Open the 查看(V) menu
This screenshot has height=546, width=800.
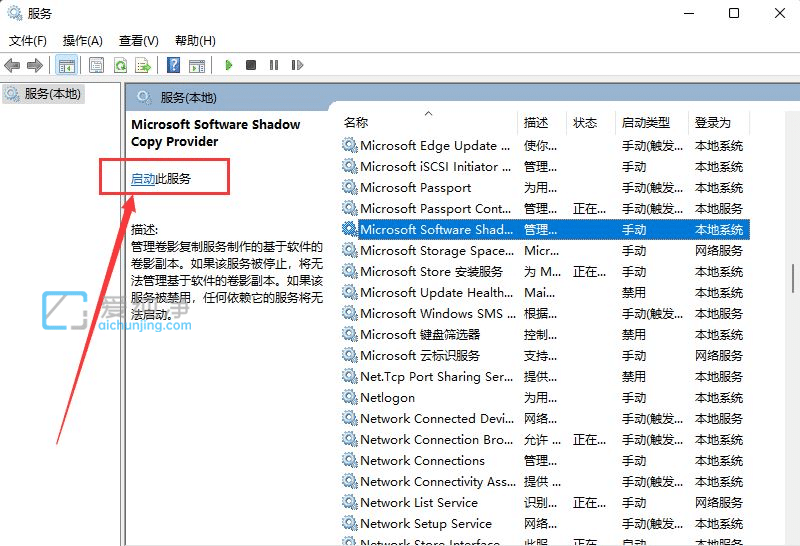pos(138,41)
